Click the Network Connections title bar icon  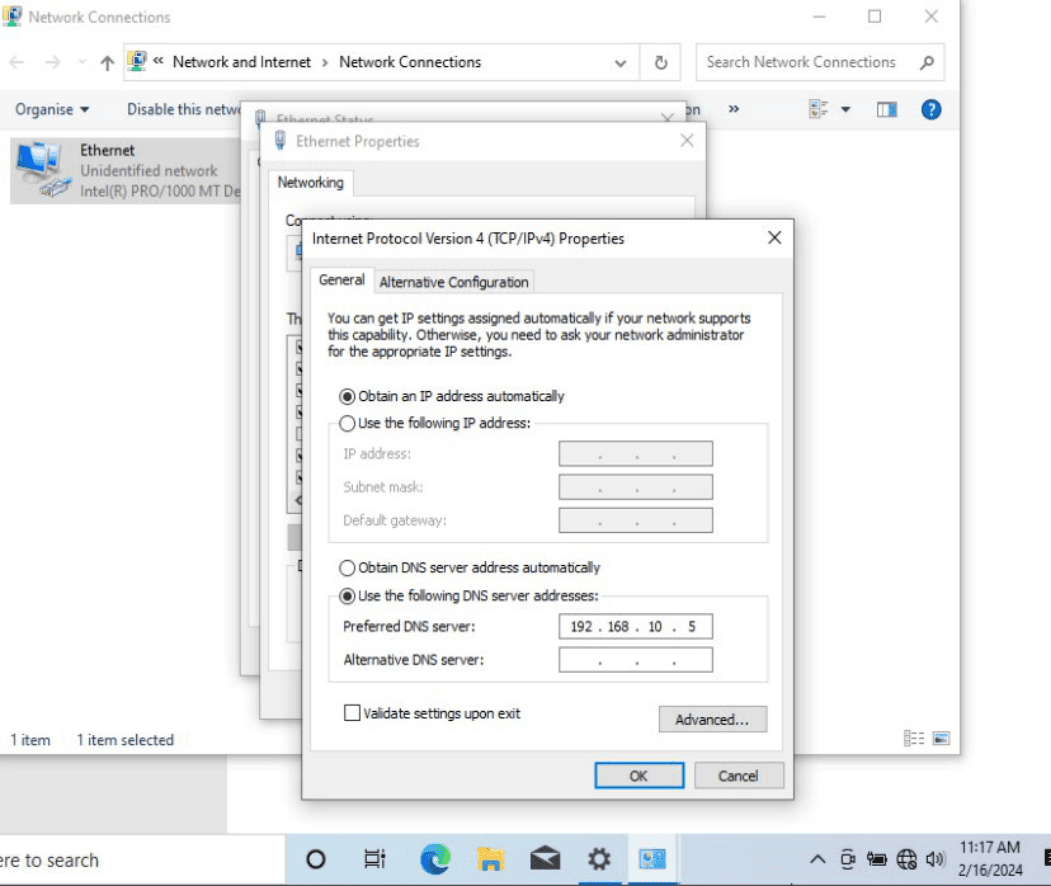tap(12, 16)
